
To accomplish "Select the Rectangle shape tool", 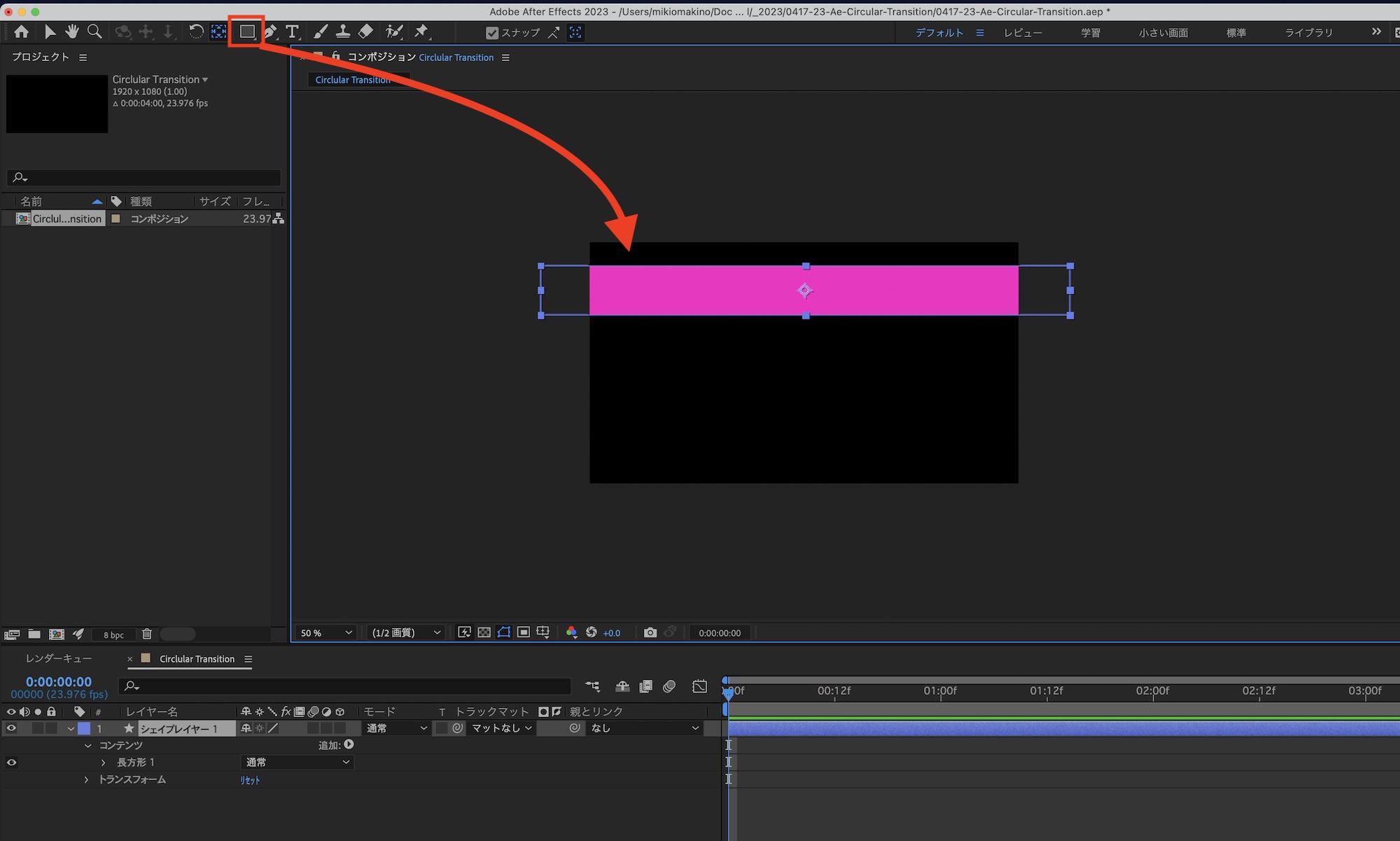I will (x=246, y=32).
